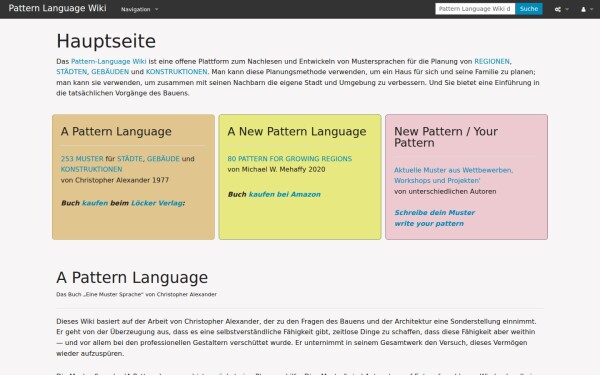
Task: Click text von unterschiedlichen Autoren
Action: tap(445, 191)
